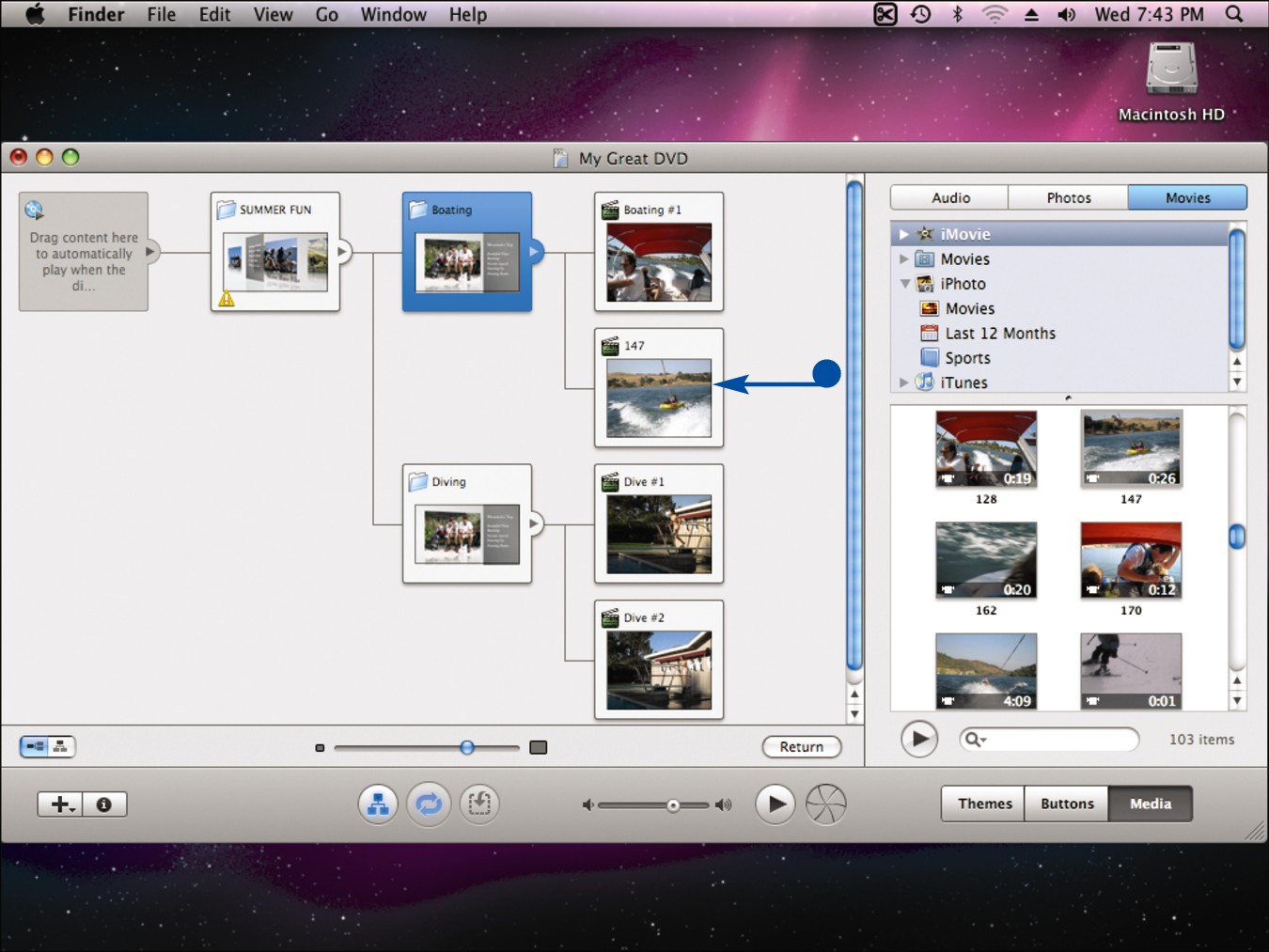
Task: Select the 0:01 skiing clip thumbnail
Action: pos(1131,671)
